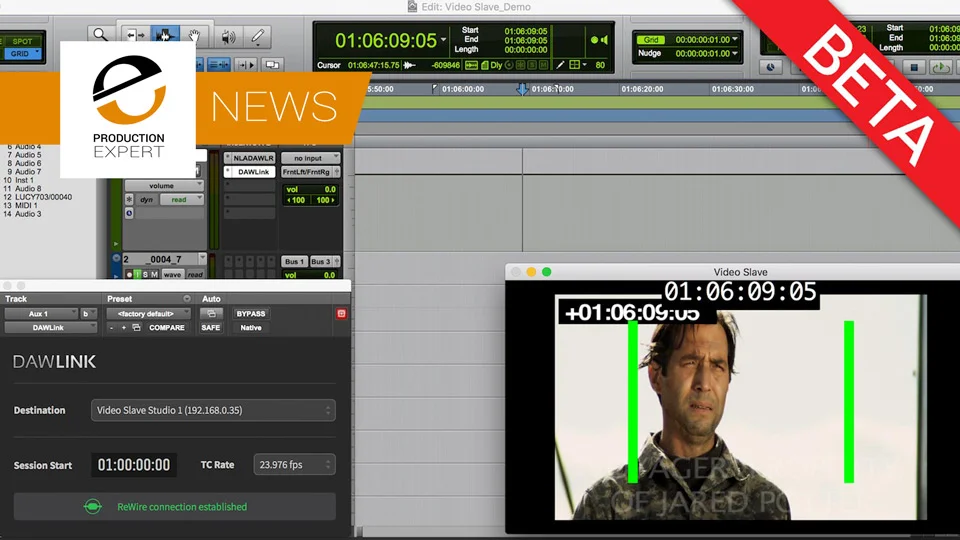Image resolution: width=960 pixels, height=540 pixels.
Task: Open the Preset menu round arrow
Action: [x=187, y=299]
